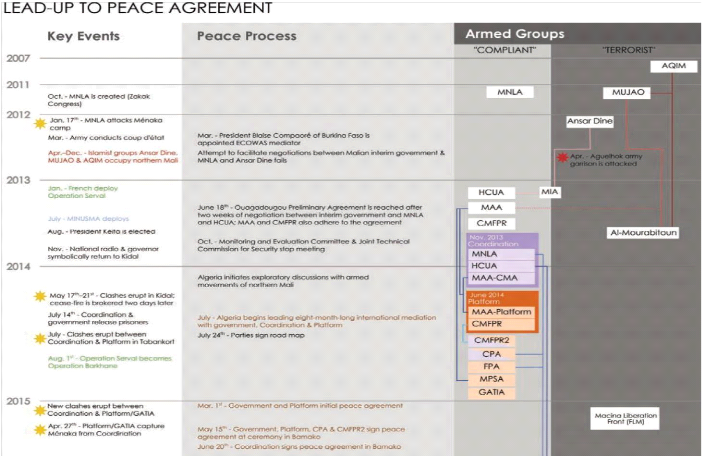Select the 2012 year marker
The width and height of the screenshot is (717, 456).
pyautogui.click(x=18, y=115)
